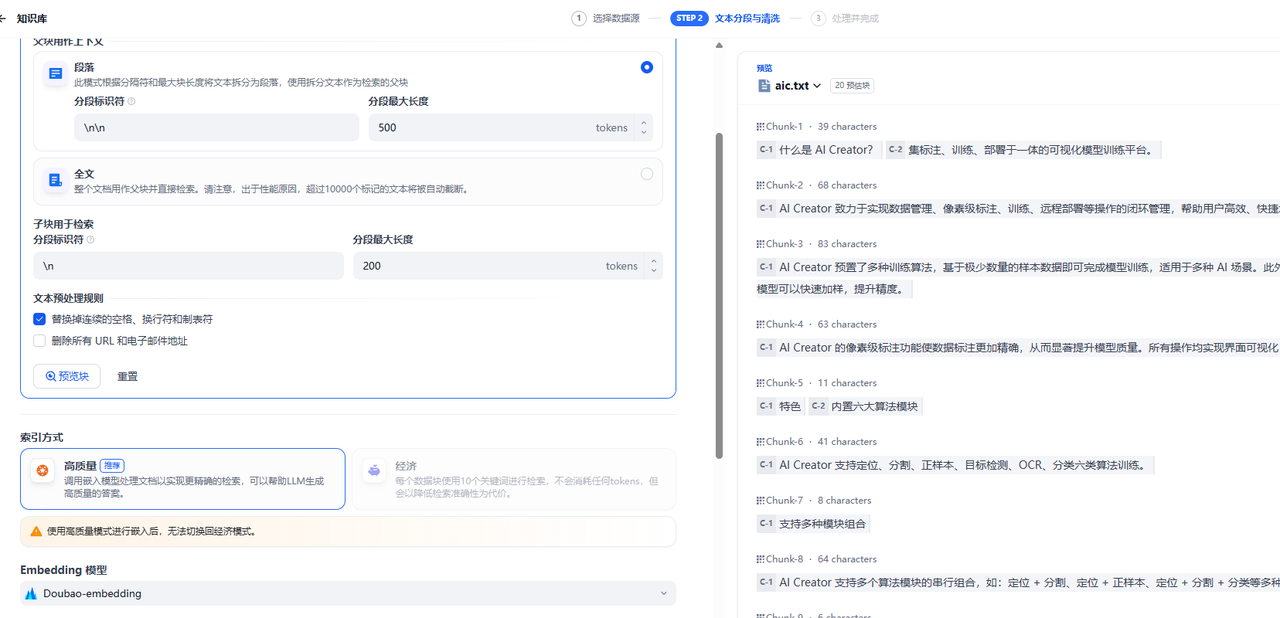The width and height of the screenshot is (1280, 618).
Task: Click the Doubao-embedding model logo icon
Action: tap(31, 594)
